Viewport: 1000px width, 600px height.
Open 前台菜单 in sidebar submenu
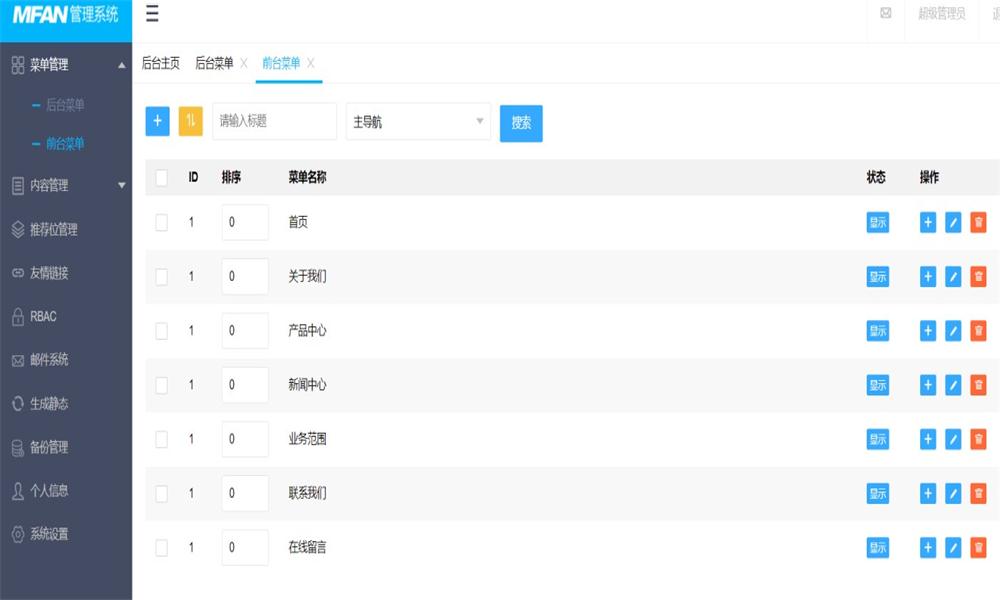click(65, 144)
